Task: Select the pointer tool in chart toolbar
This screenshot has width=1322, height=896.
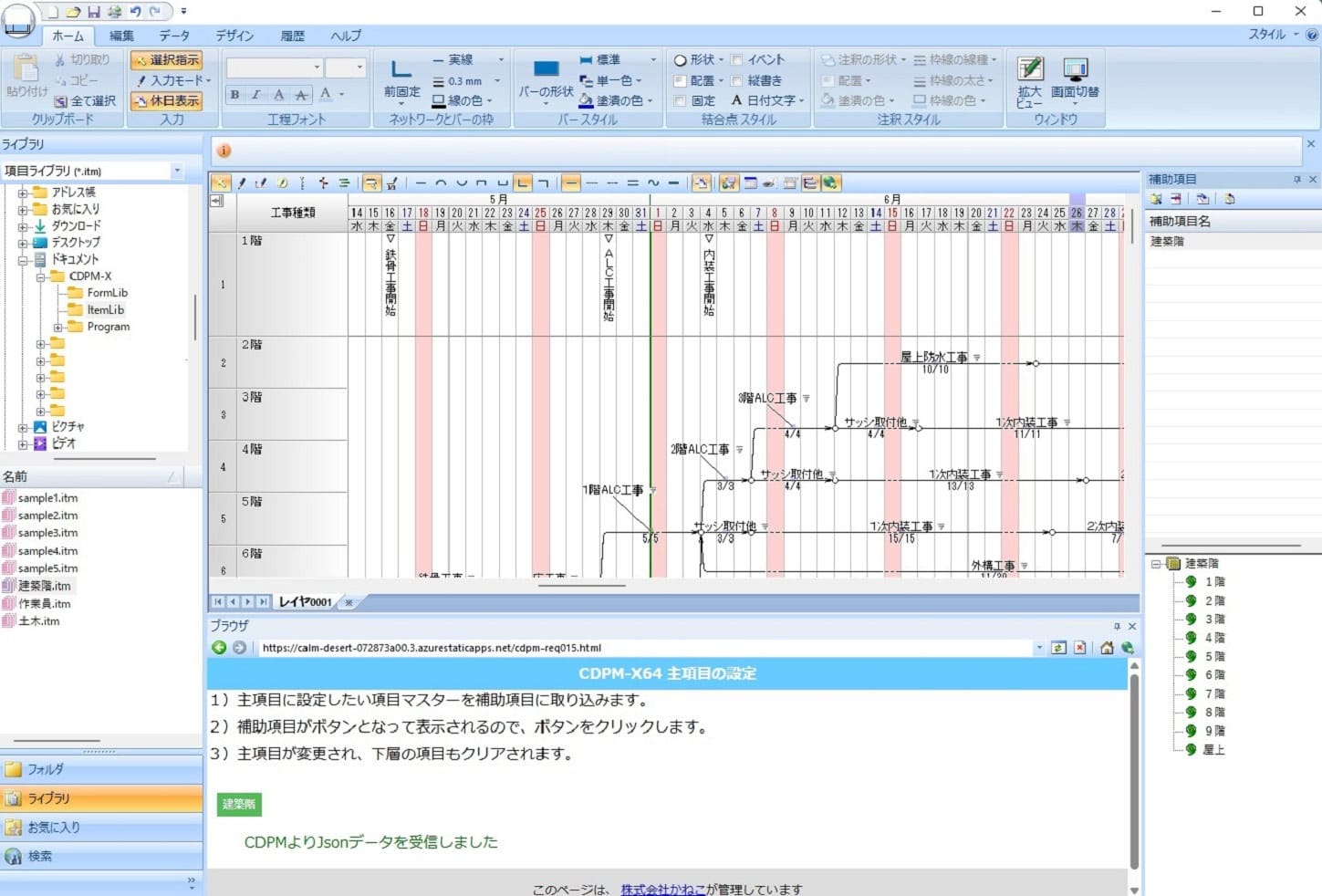Action: tap(221, 183)
